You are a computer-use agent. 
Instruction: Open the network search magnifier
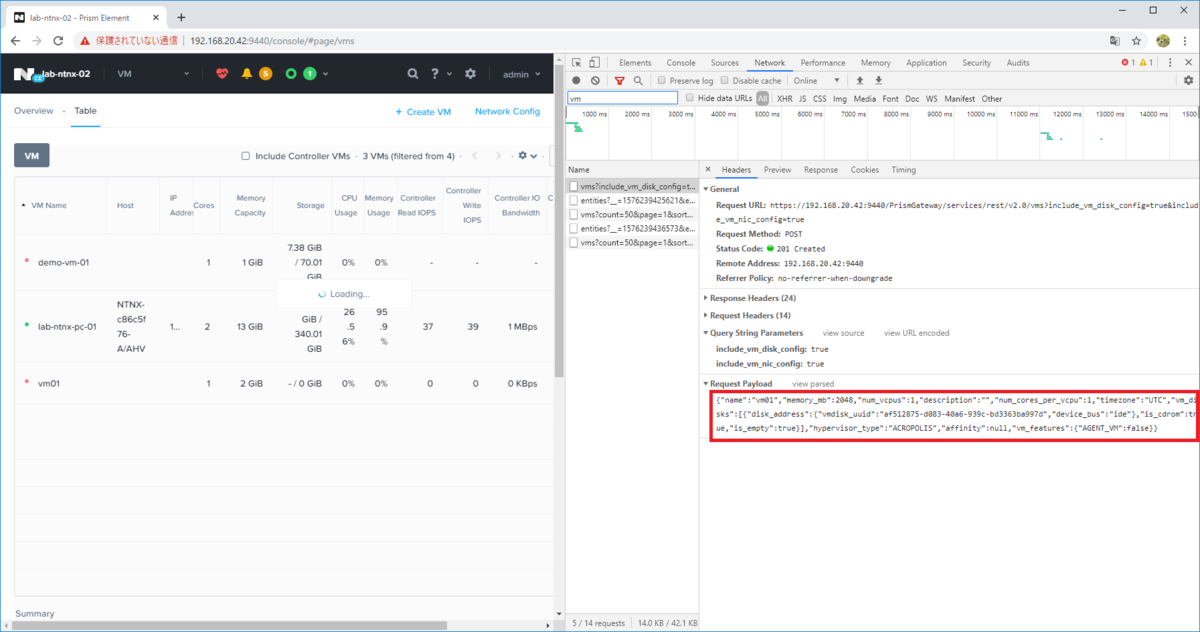click(x=638, y=80)
